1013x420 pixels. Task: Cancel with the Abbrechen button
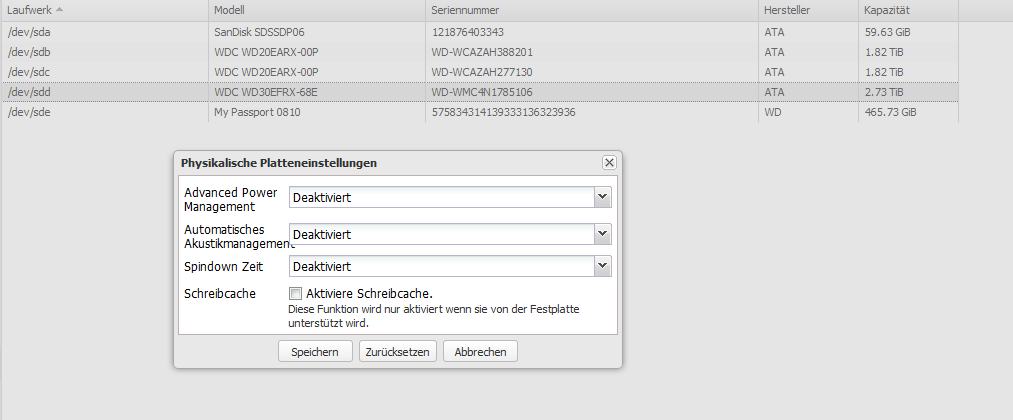pyautogui.click(x=480, y=352)
